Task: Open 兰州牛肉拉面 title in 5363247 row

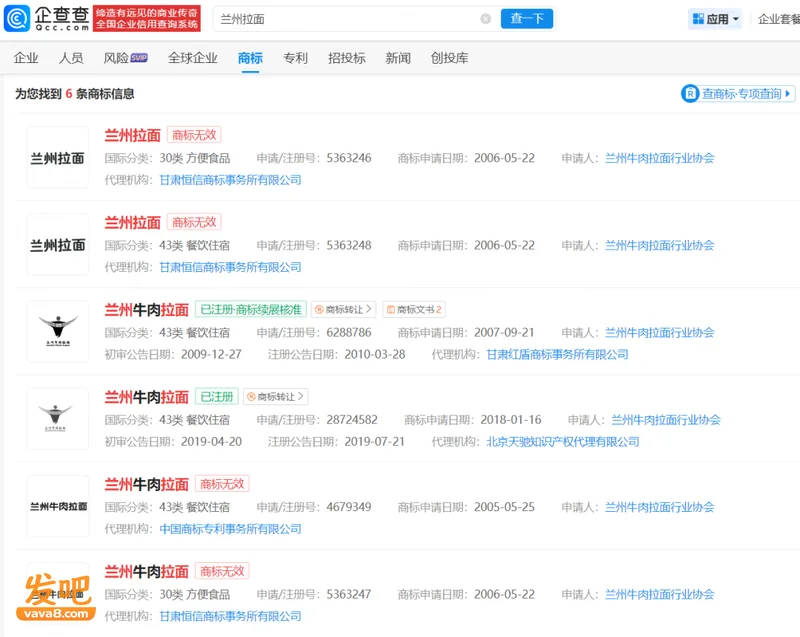Action: 146,571
